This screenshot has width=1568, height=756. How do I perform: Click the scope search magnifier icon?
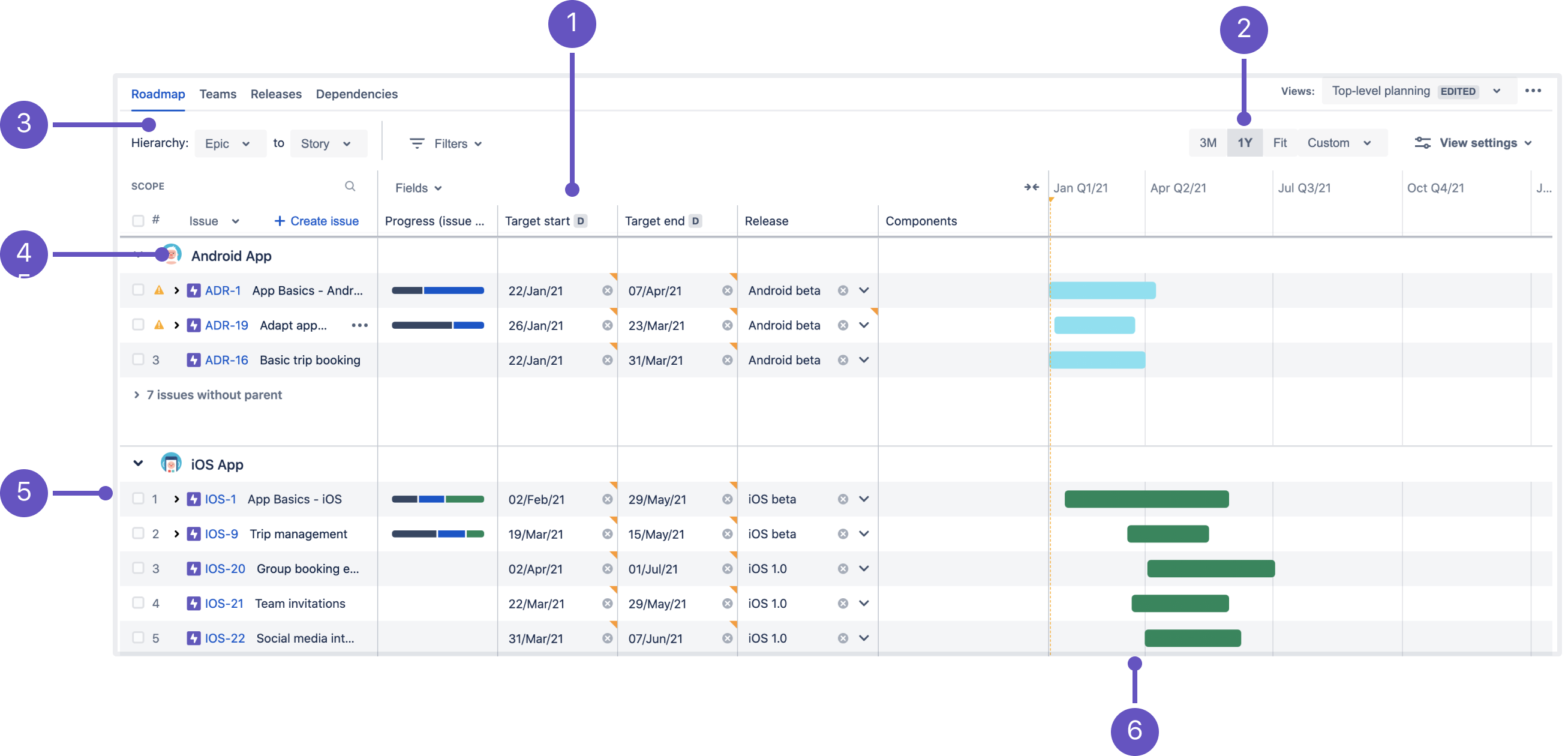point(350,186)
